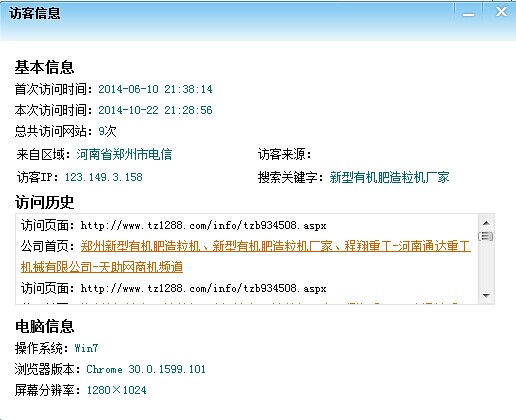Click current visit time 2014-10-22 21:28:56
Image resolution: width=516 pixels, height=420 pixels.
click(155, 110)
